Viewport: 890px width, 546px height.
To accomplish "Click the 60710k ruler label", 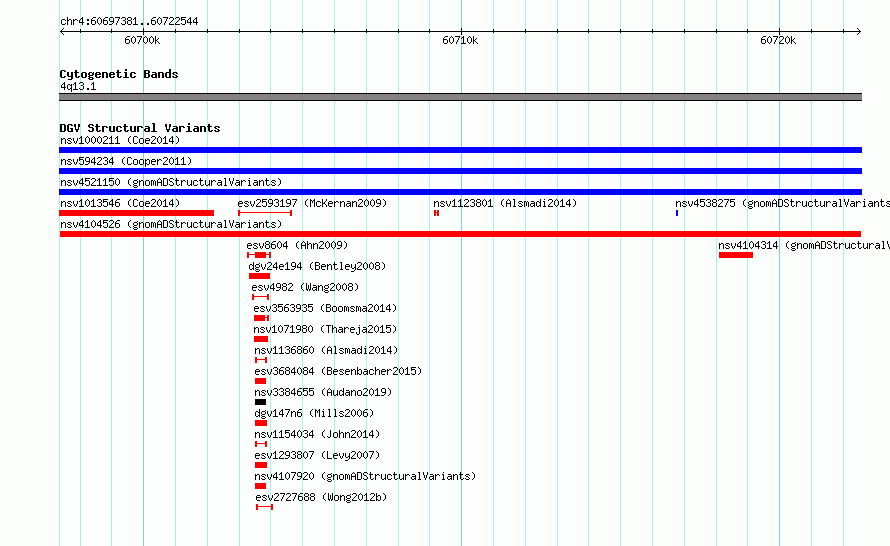I will click(460, 40).
